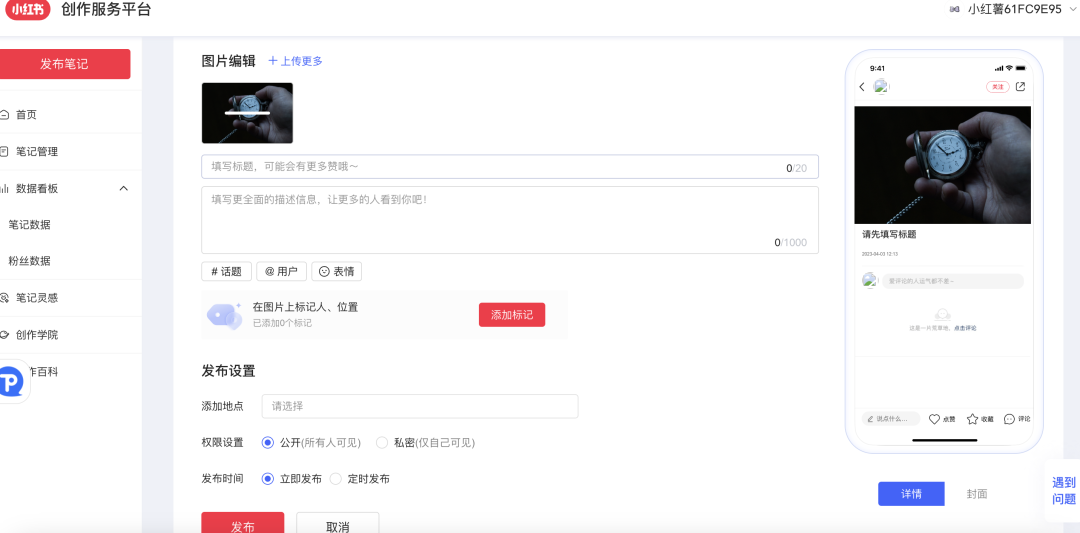Image resolution: width=1080 pixels, height=533 pixels.
Task: Click the blue floating P icon
Action: [11, 381]
